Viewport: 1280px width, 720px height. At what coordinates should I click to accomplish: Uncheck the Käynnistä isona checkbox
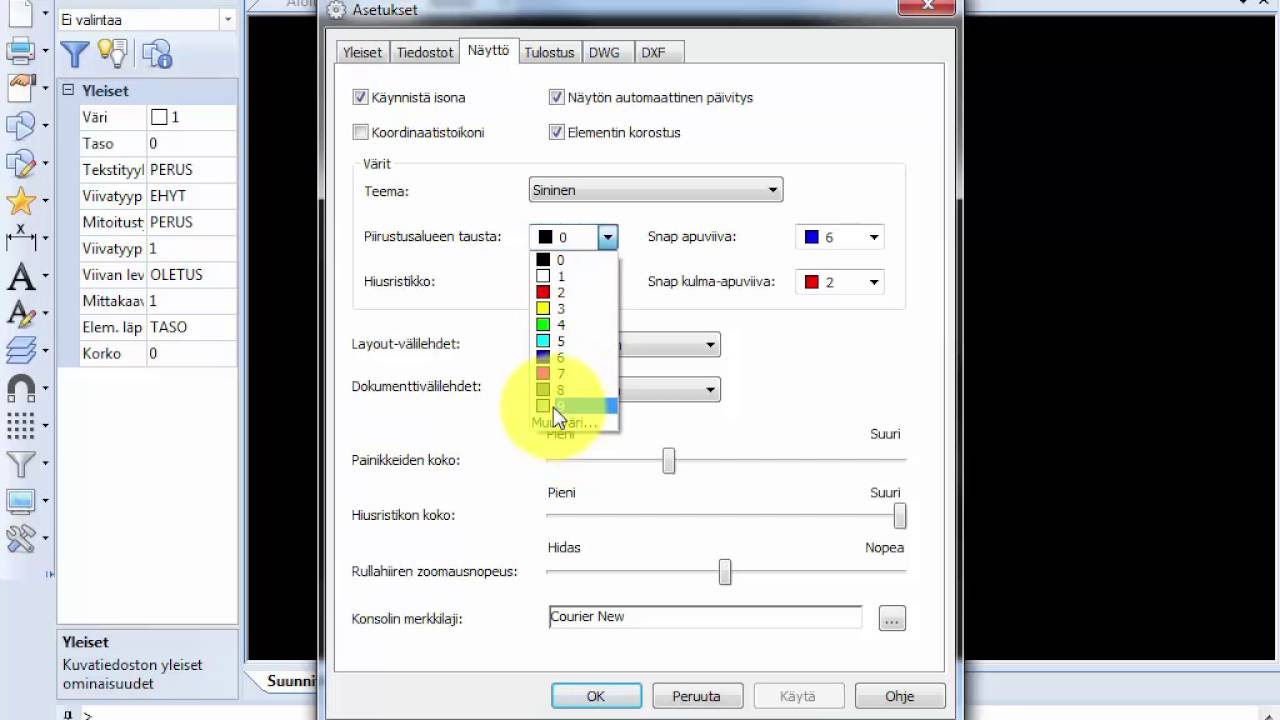(361, 98)
